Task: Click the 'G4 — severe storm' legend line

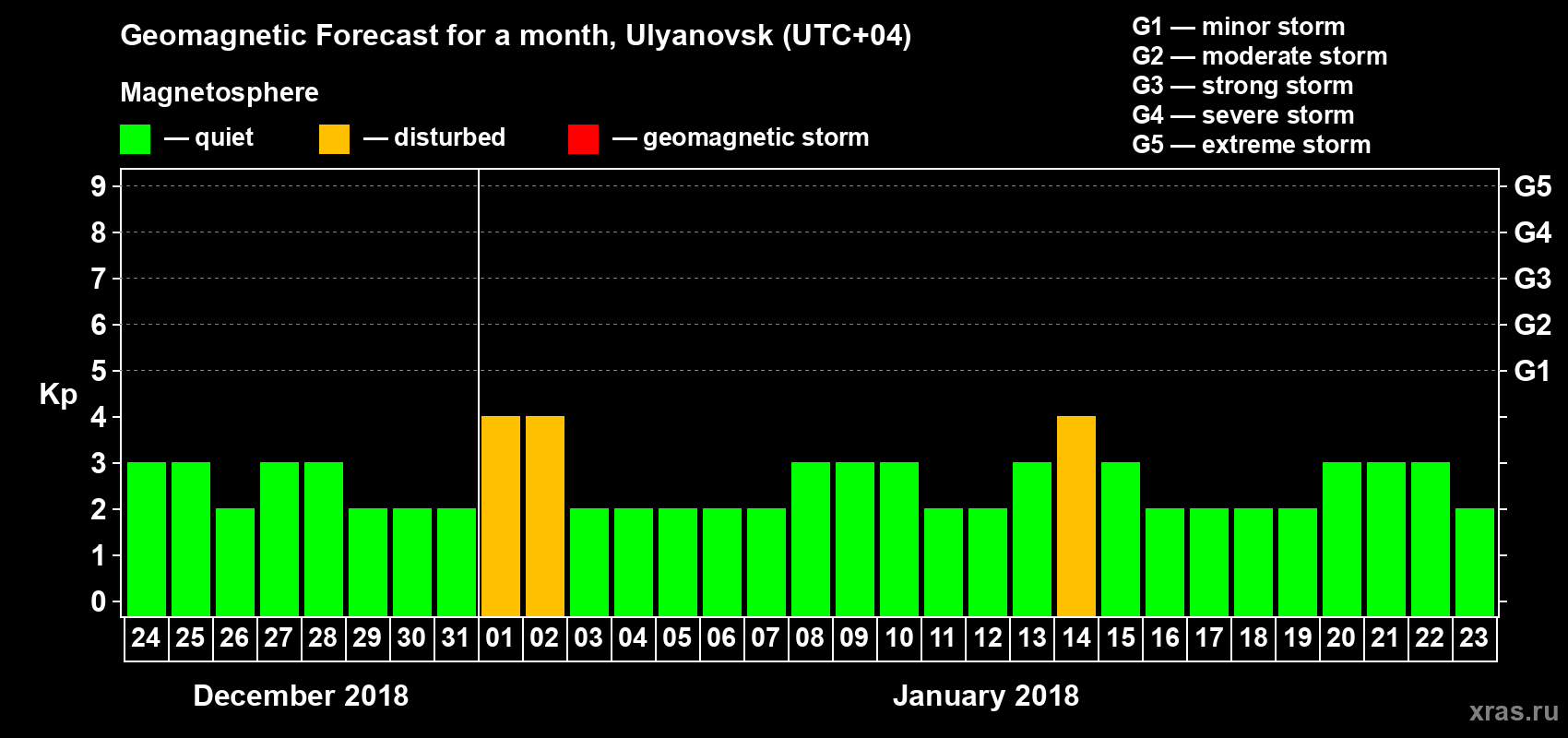Action: (1243, 115)
